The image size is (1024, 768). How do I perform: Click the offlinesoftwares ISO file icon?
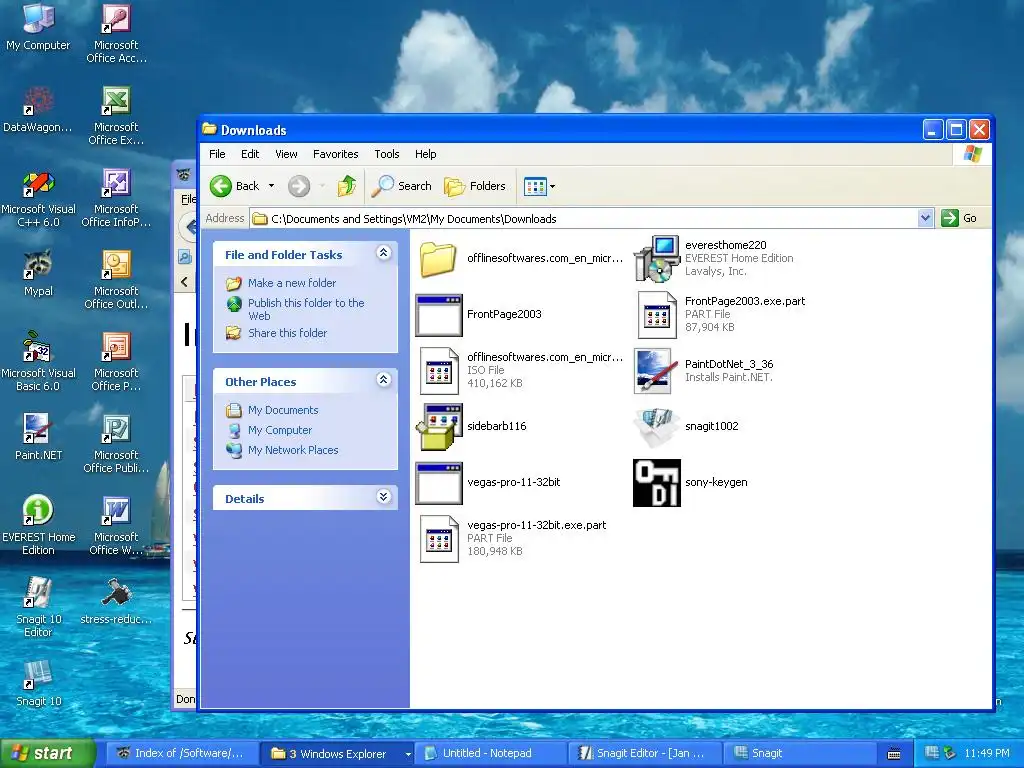point(439,371)
